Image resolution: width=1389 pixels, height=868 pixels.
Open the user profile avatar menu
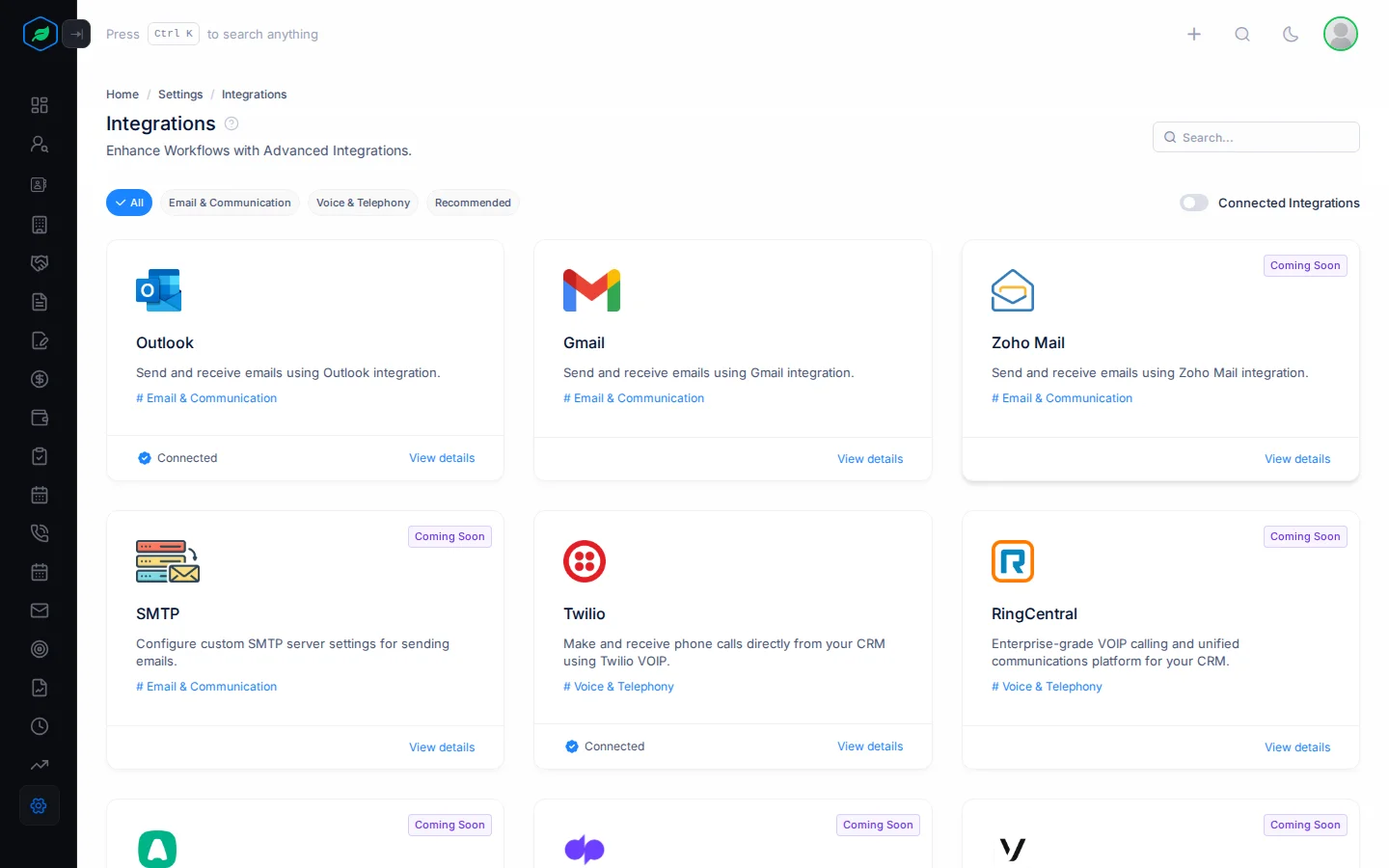[x=1341, y=34]
